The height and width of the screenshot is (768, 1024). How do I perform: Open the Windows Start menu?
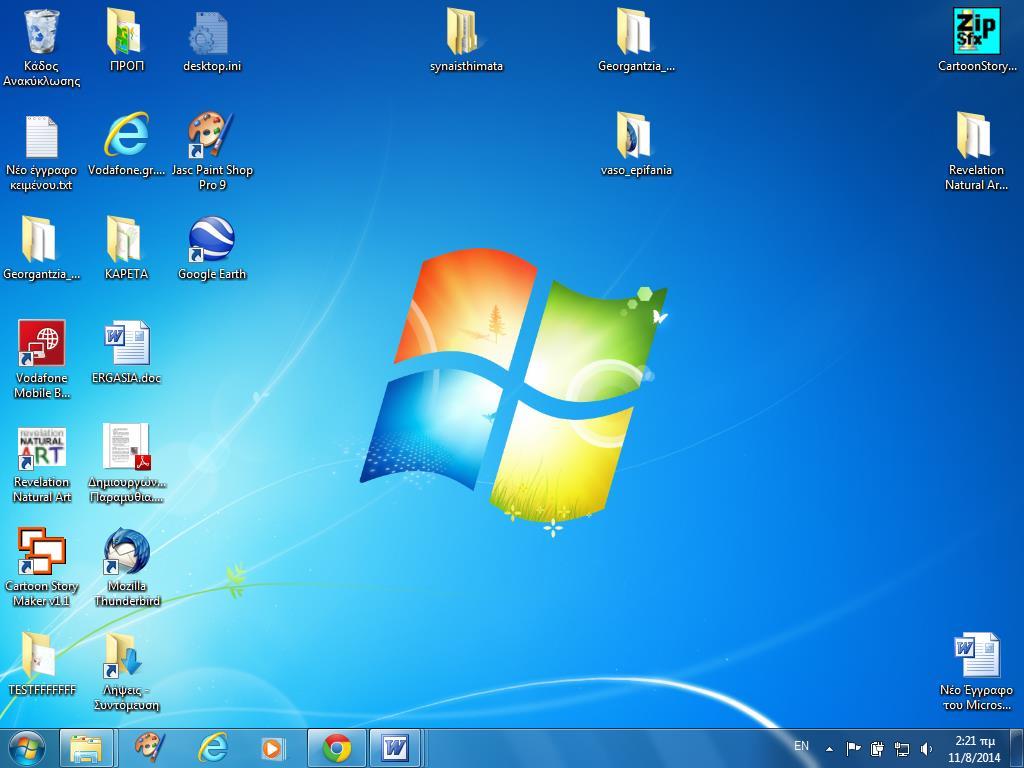(27, 748)
